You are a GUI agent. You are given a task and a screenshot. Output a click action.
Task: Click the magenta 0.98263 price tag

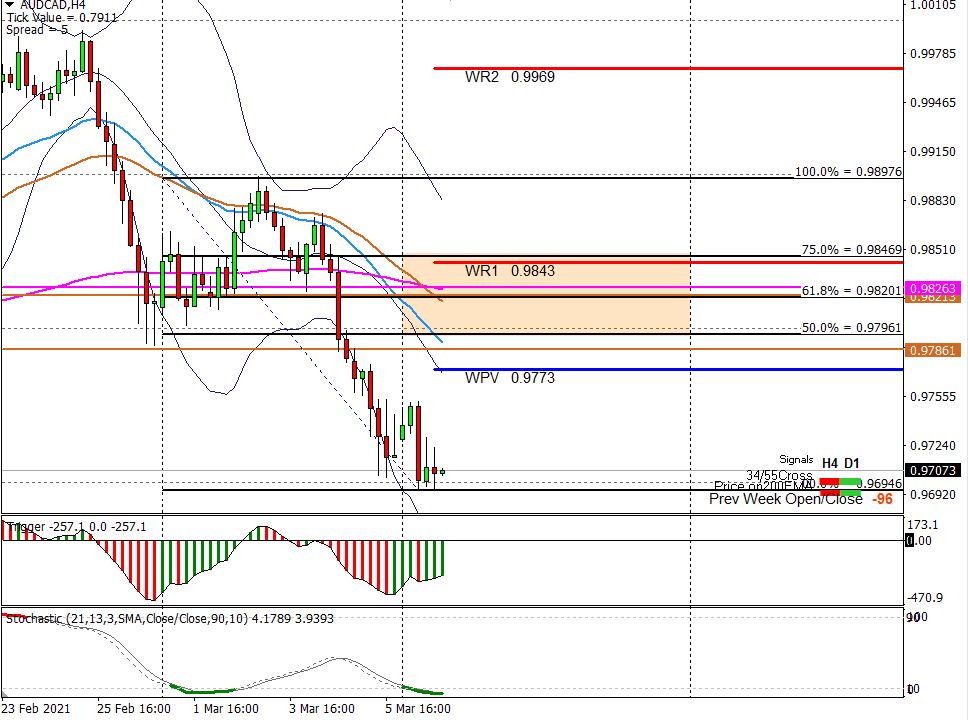pos(935,288)
